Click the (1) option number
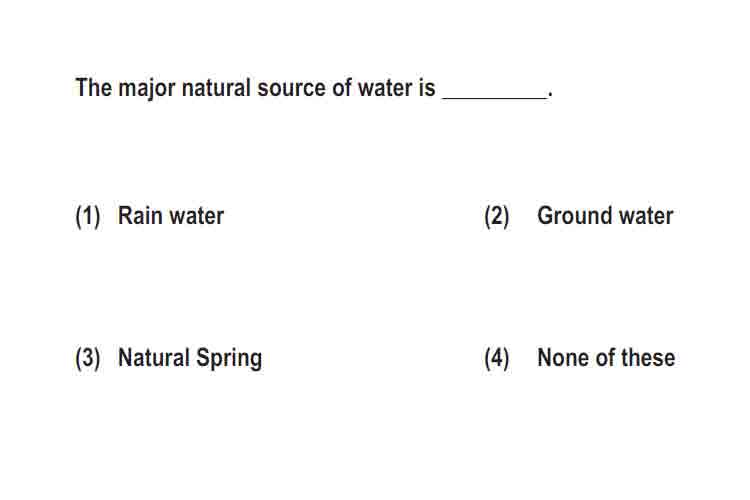This screenshot has height=500, width=750. [x=88, y=217]
